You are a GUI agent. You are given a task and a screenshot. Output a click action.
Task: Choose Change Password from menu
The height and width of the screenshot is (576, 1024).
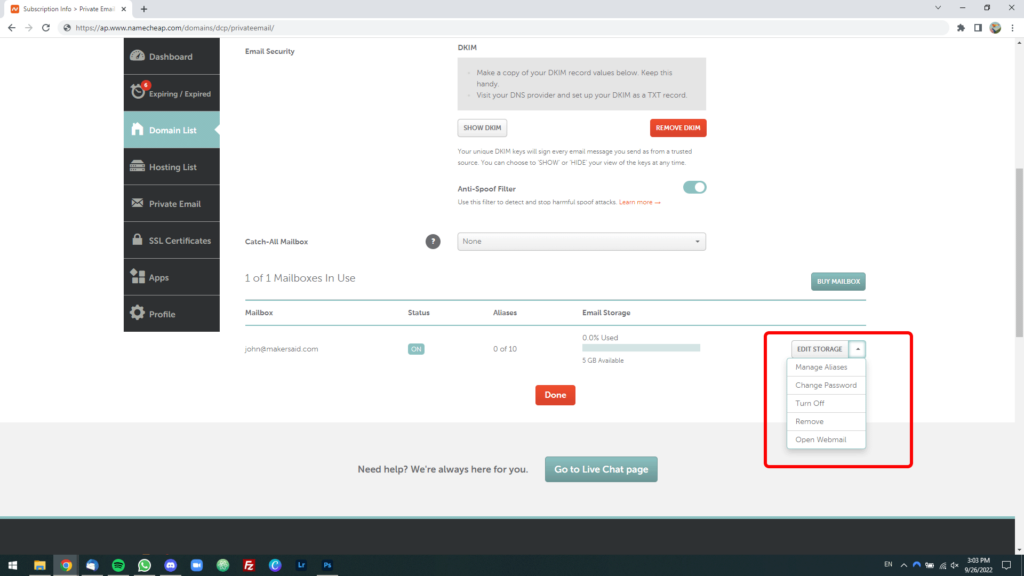coord(826,385)
